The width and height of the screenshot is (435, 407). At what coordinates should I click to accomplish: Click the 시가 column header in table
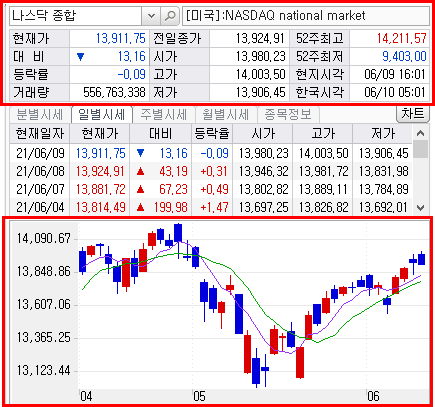263,134
